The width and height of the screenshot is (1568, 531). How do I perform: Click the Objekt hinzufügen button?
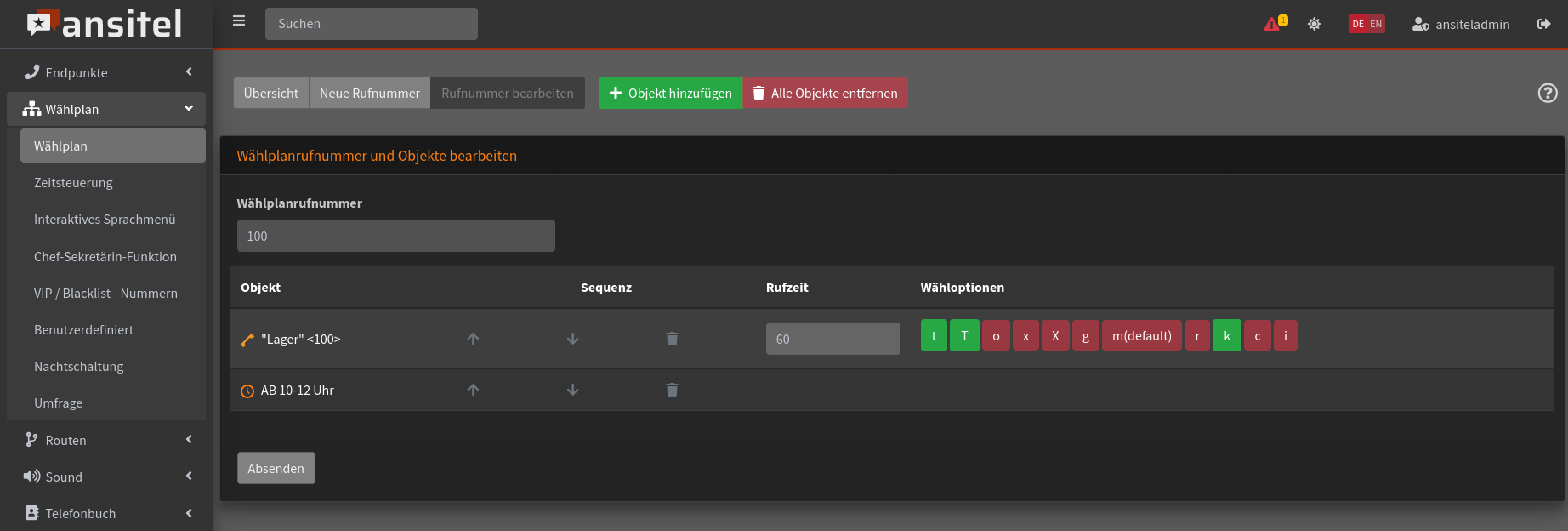pyautogui.click(x=670, y=94)
